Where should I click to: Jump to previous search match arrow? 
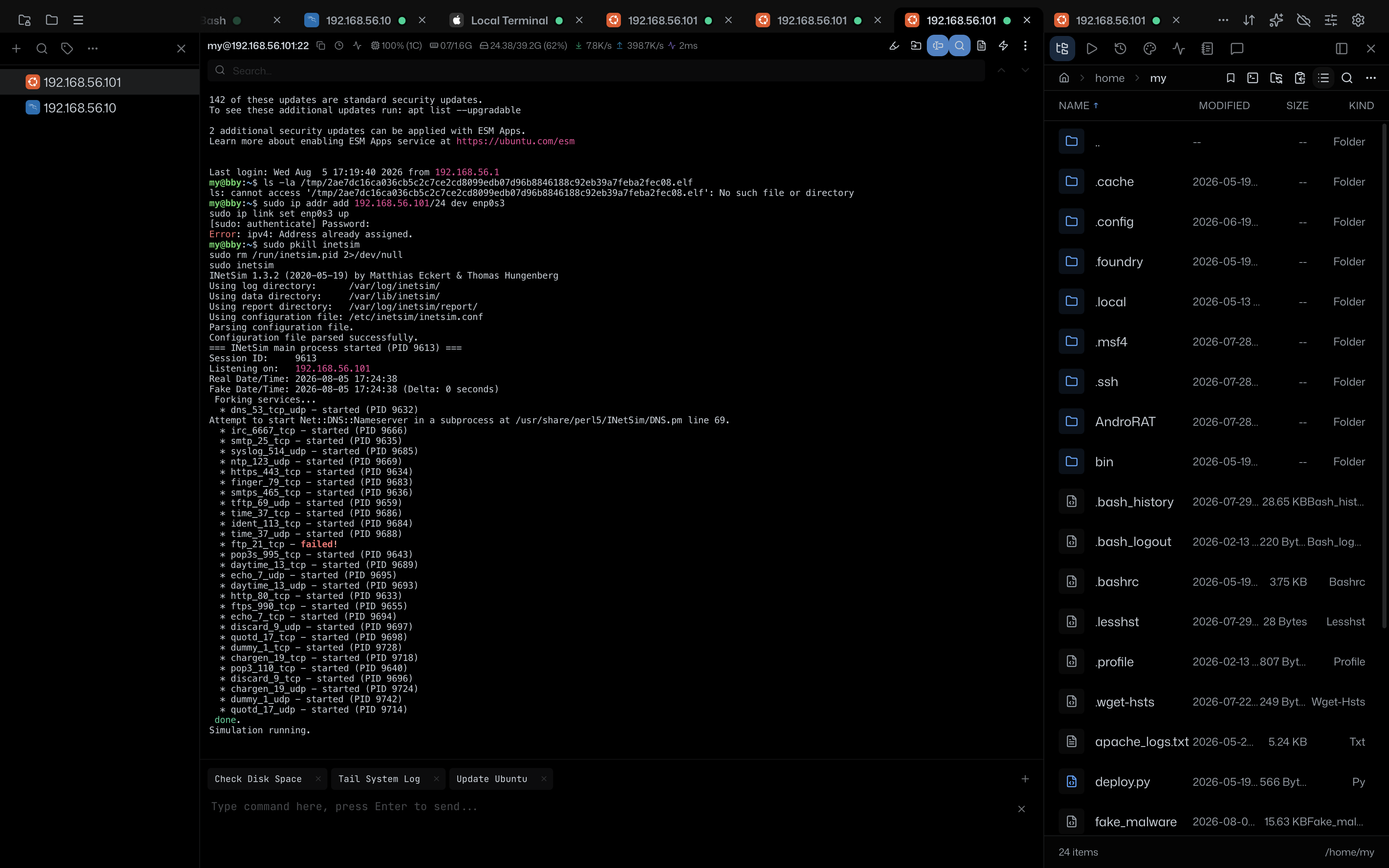1001,70
